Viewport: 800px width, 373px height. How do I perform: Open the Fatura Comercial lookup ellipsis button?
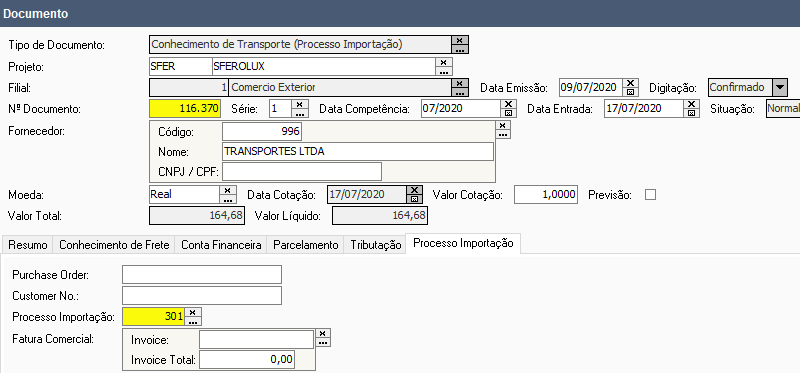pos(322,342)
